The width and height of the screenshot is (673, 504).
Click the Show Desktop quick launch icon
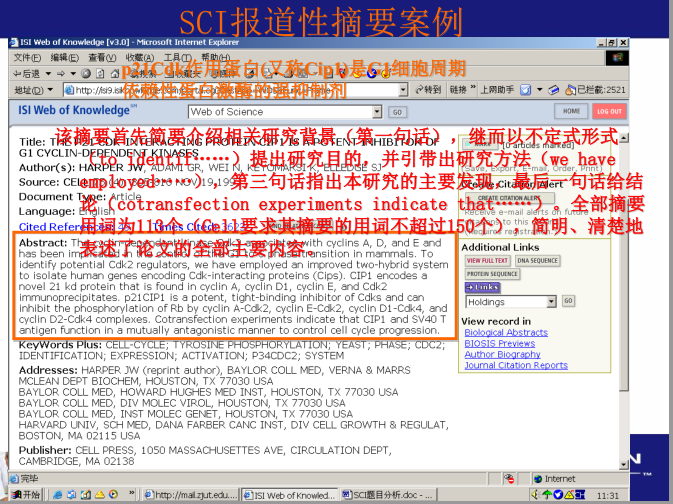[x=85, y=495]
